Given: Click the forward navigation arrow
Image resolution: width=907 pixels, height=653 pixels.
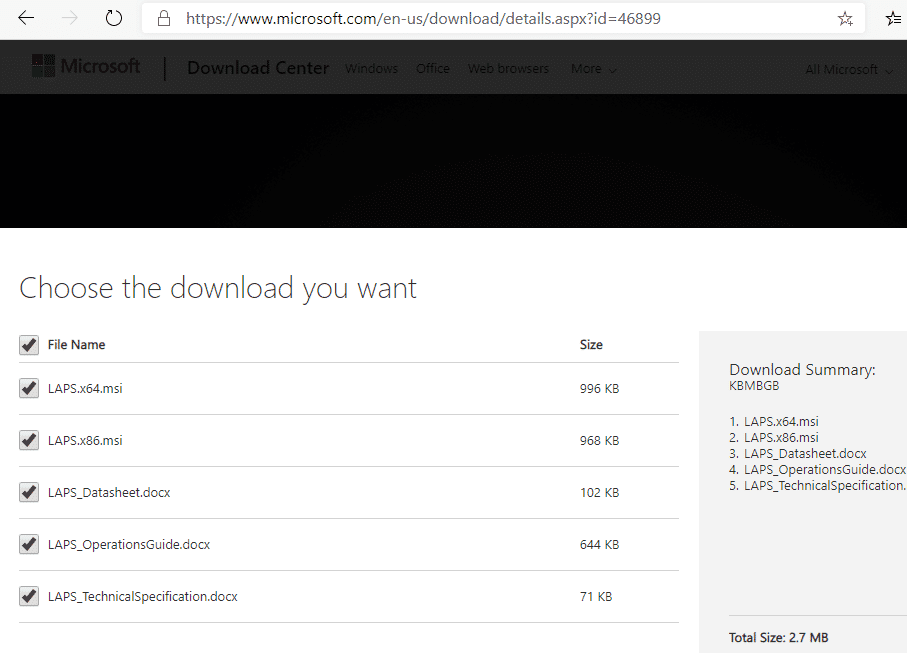Looking at the screenshot, I should pos(67,17).
